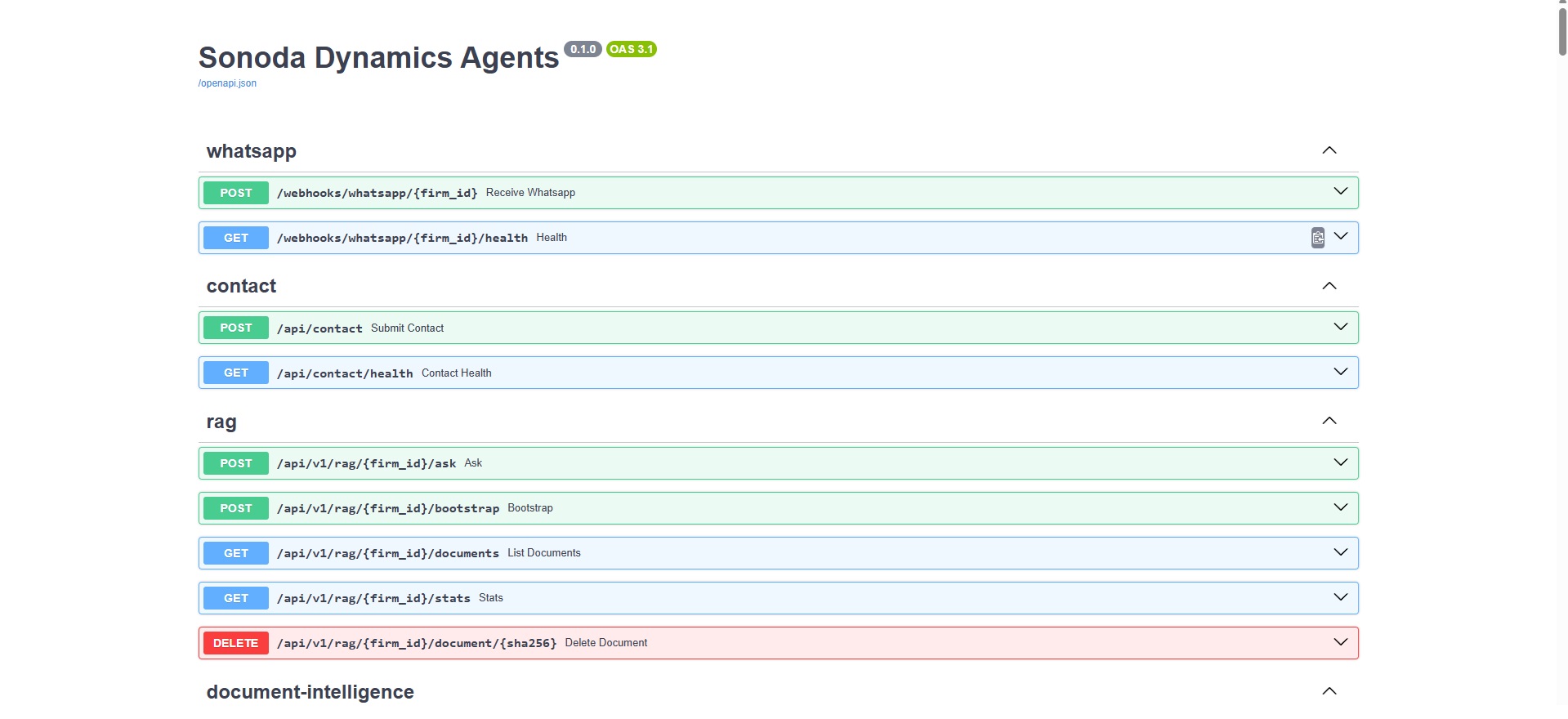1568x719 pixels.
Task: Click the OAS 3.1 badge
Action: click(631, 49)
